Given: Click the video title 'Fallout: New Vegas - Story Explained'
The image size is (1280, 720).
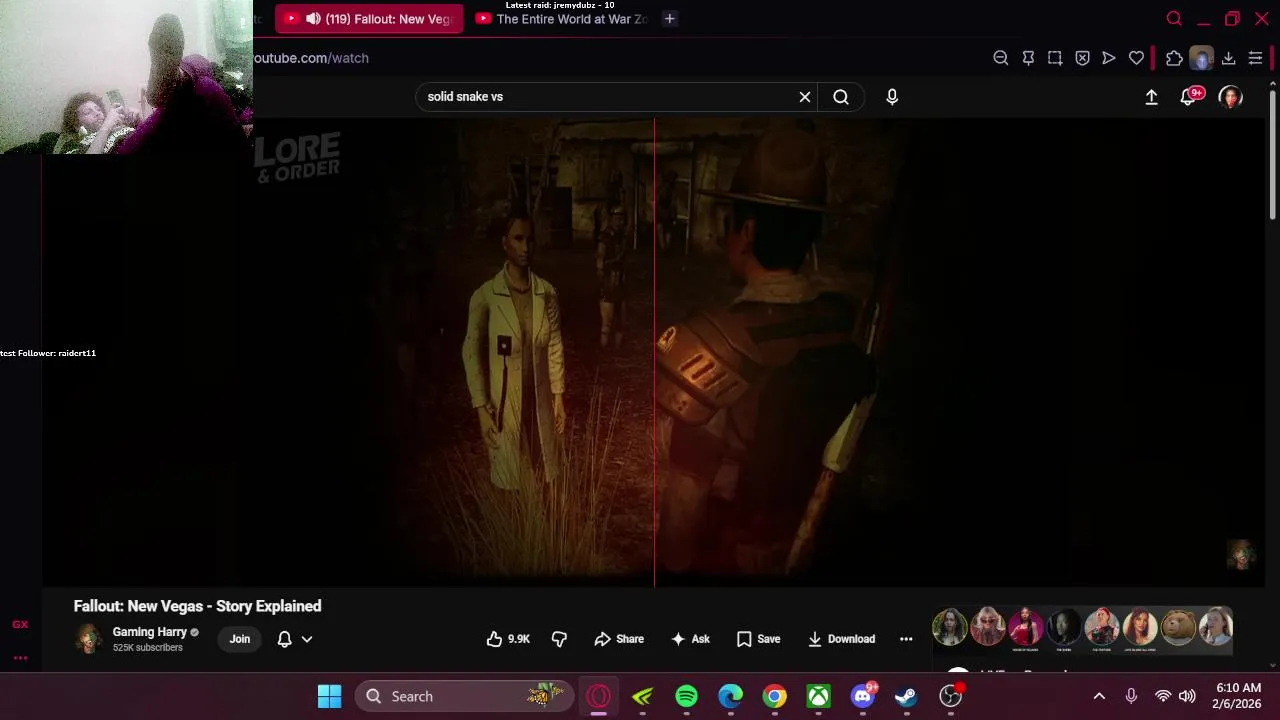Looking at the screenshot, I should pos(197,606).
